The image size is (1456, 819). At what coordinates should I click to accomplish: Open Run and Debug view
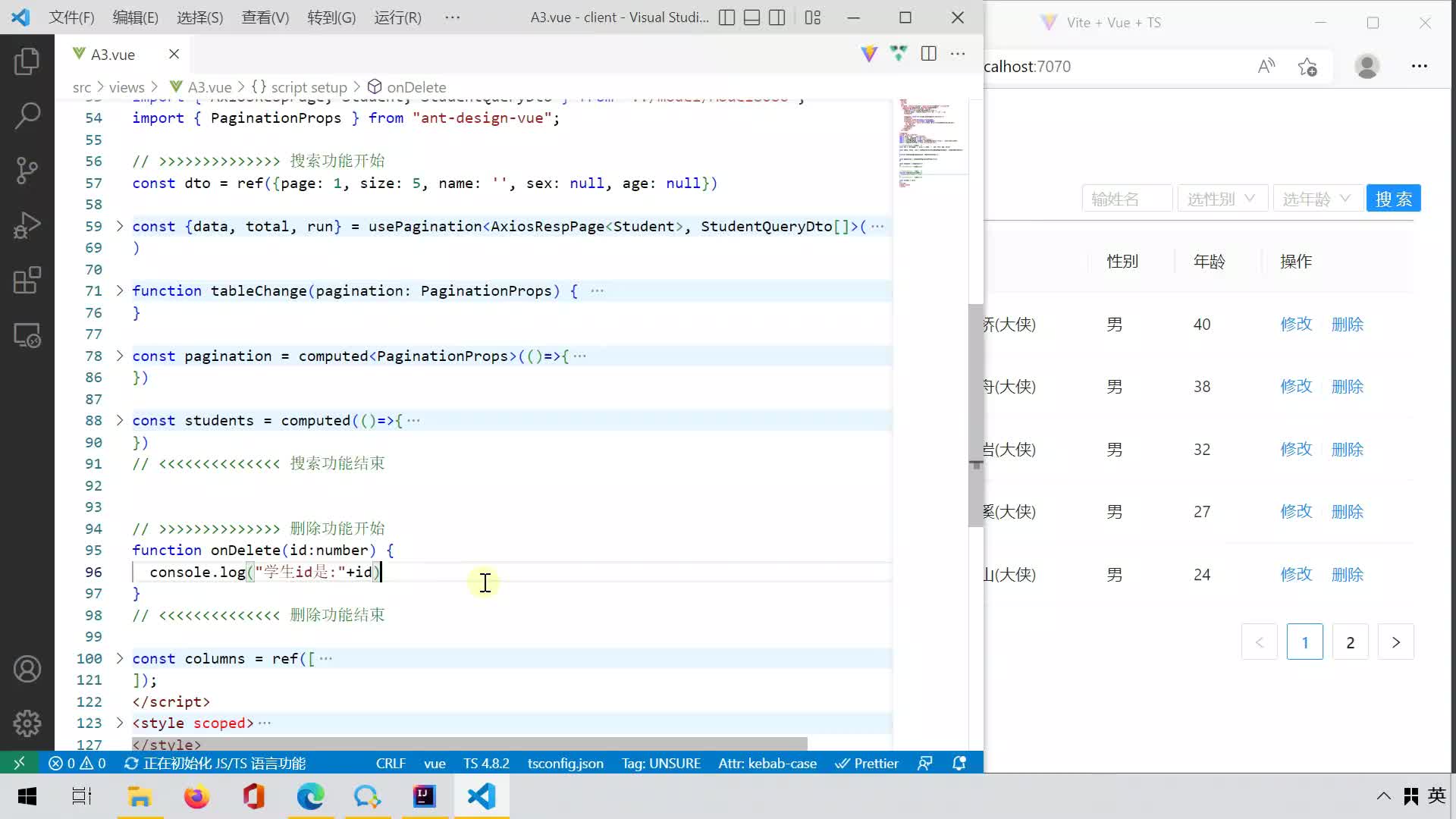(27, 225)
